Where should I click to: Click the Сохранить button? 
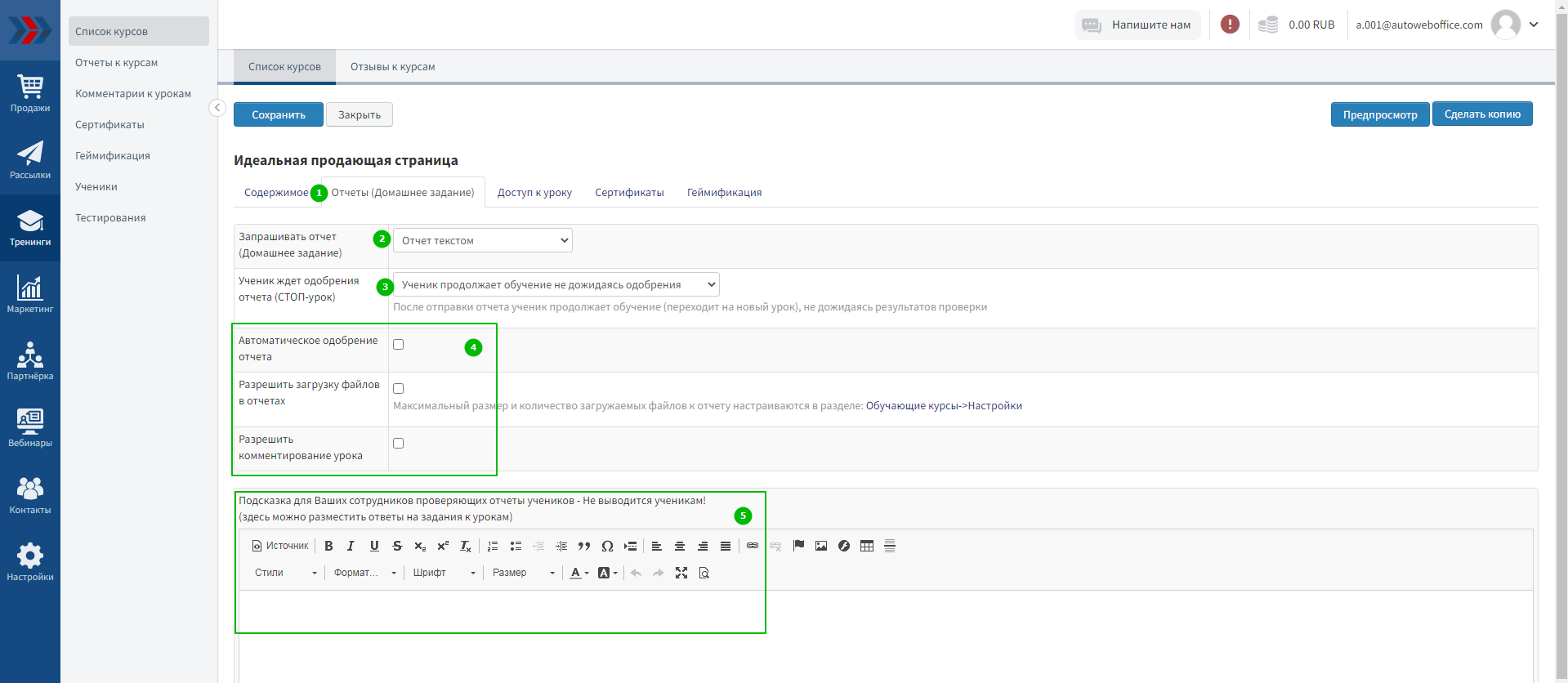point(278,114)
